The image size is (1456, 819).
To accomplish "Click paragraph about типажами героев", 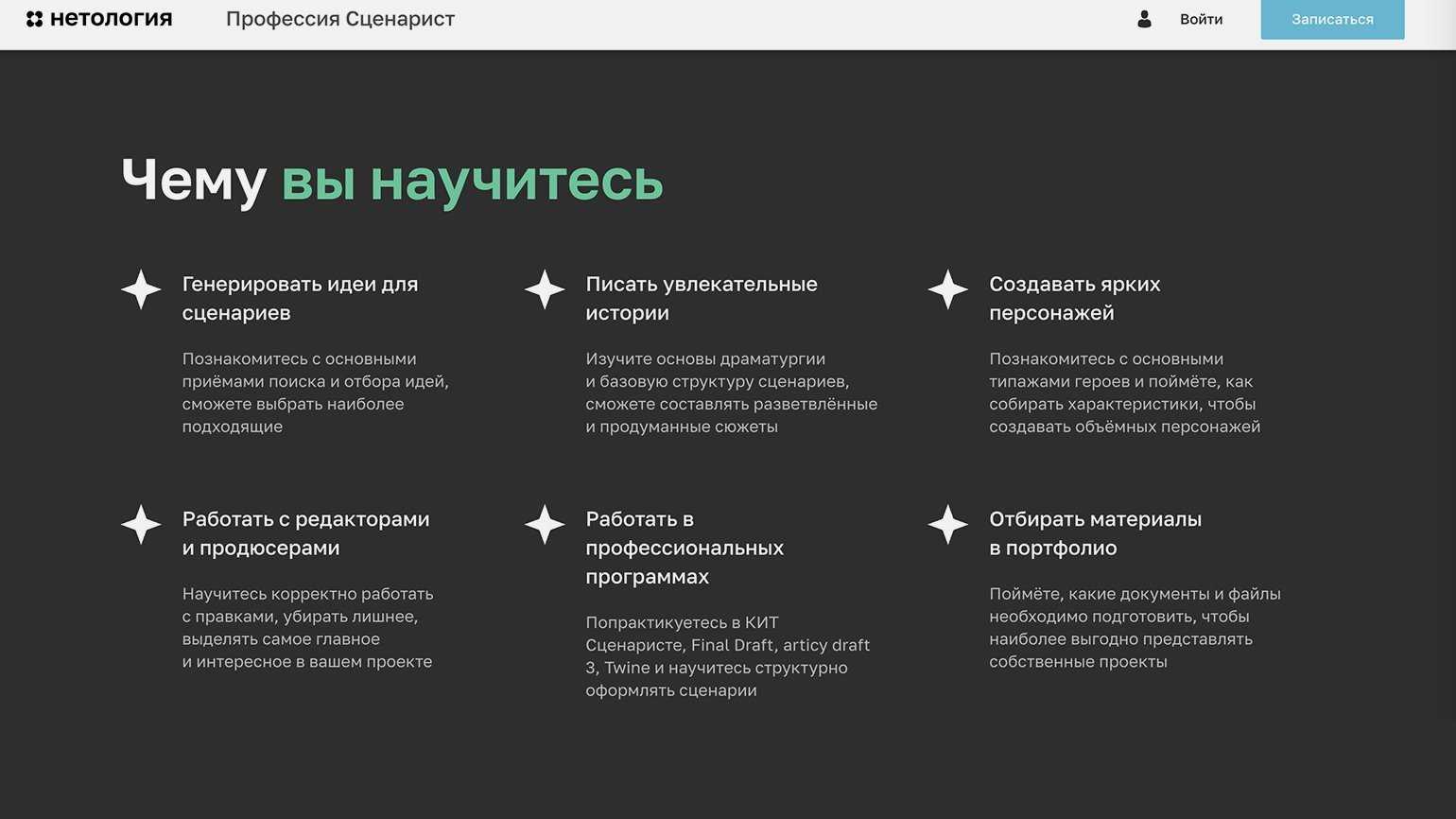I will 1125,392.
